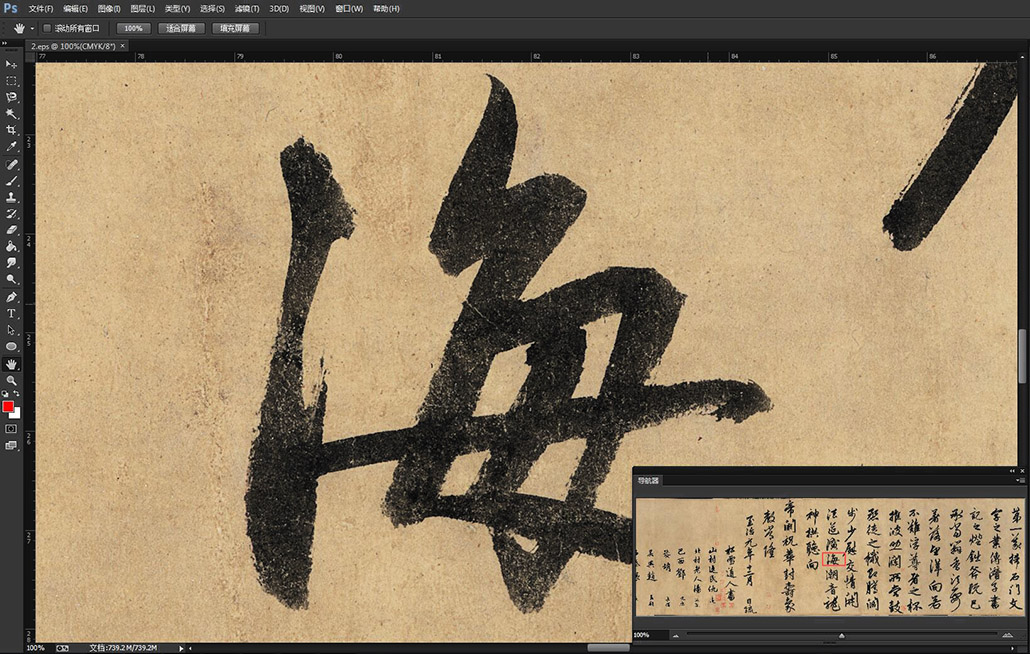This screenshot has width=1030, height=654.
Task: Select the Crop tool
Action: point(11,130)
